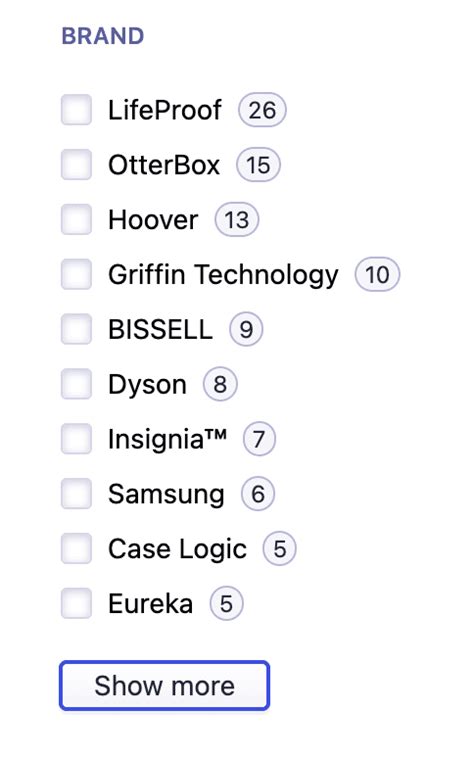
Task: Check the Eureka brand checkbox
Action: tap(76, 603)
